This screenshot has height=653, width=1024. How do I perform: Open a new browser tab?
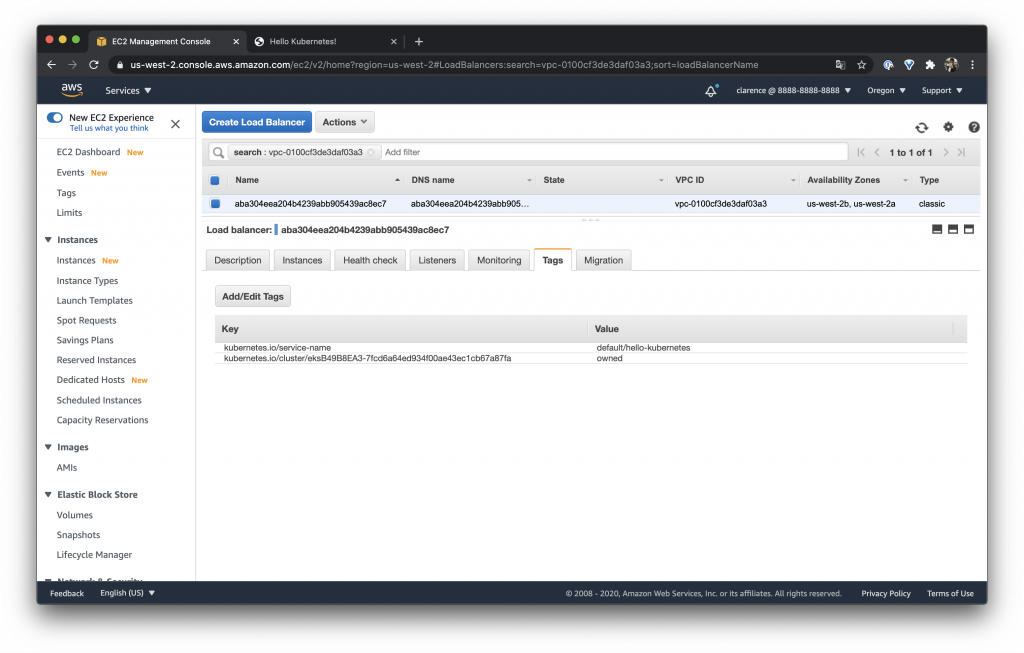(419, 41)
